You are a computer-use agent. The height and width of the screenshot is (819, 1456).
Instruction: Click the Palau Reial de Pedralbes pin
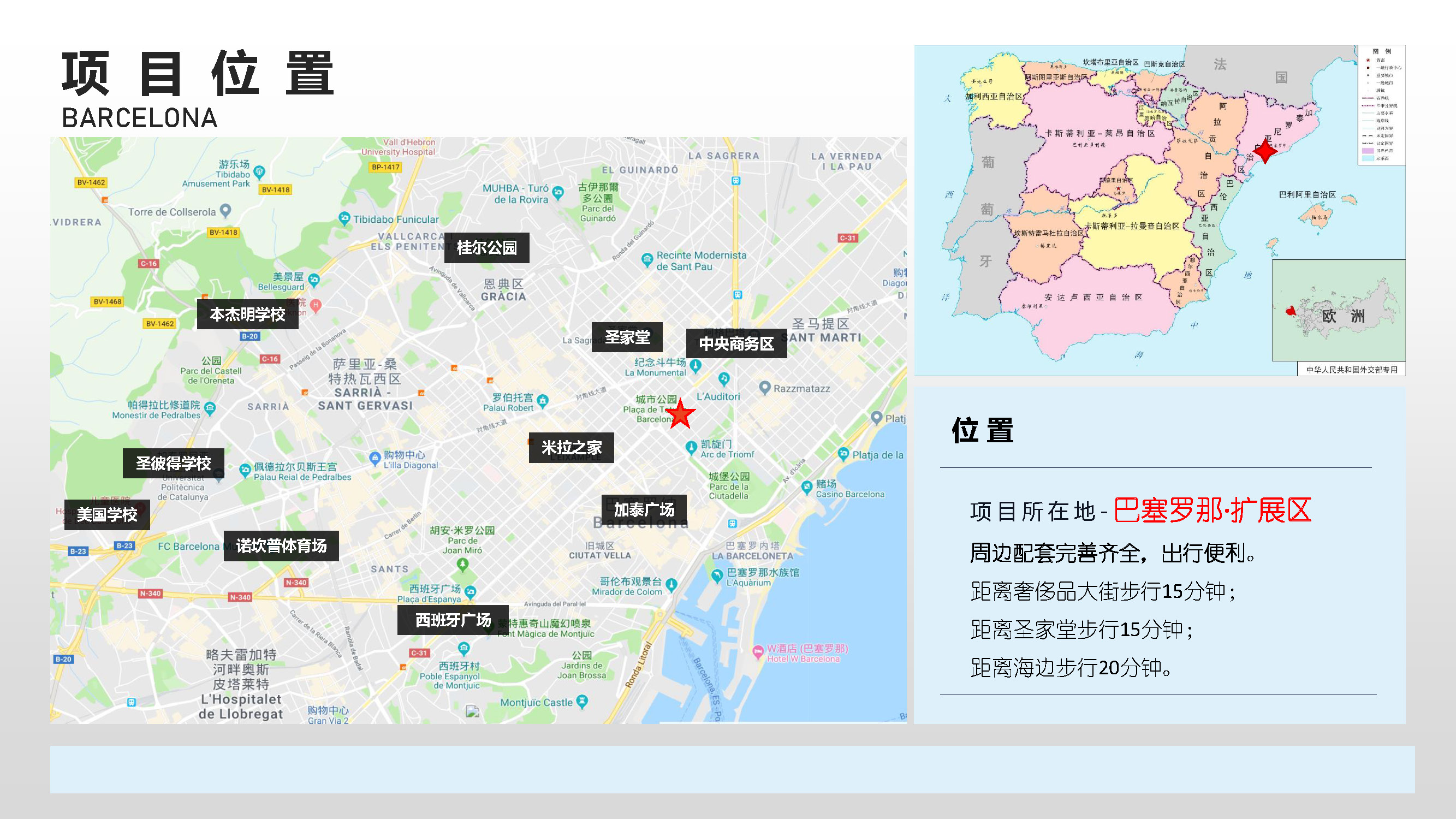[x=245, y=470]
